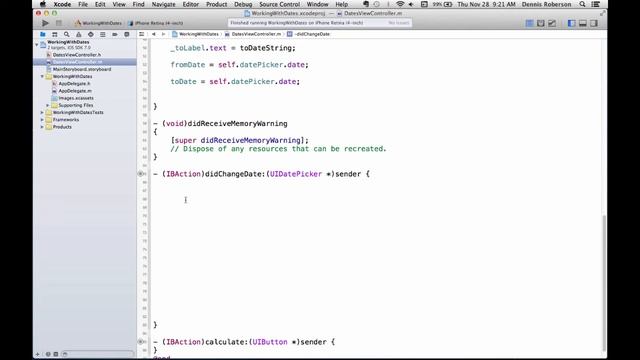Image resolution: width=640 pixels, height=360 pixels.
Task: Click the 'No Issues' text in the activity viewer
Action: tap(399, 23)
